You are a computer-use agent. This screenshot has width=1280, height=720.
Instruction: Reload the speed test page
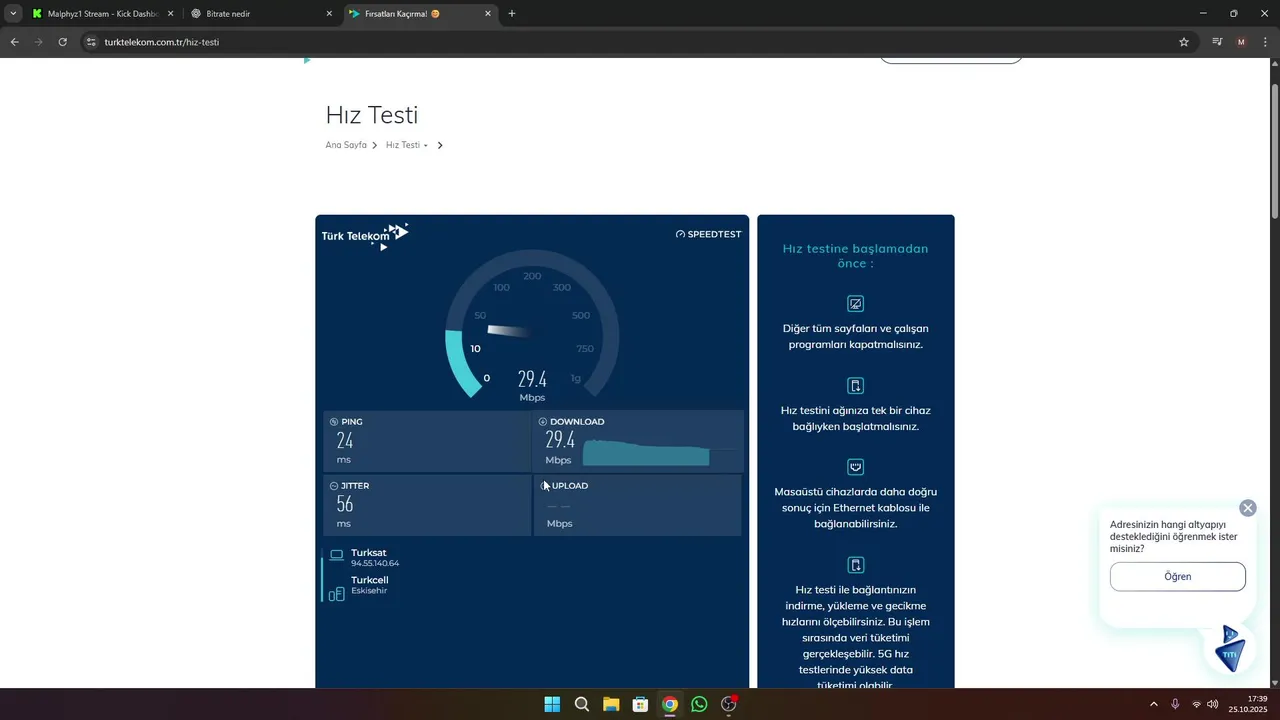(x=62, y=42)
